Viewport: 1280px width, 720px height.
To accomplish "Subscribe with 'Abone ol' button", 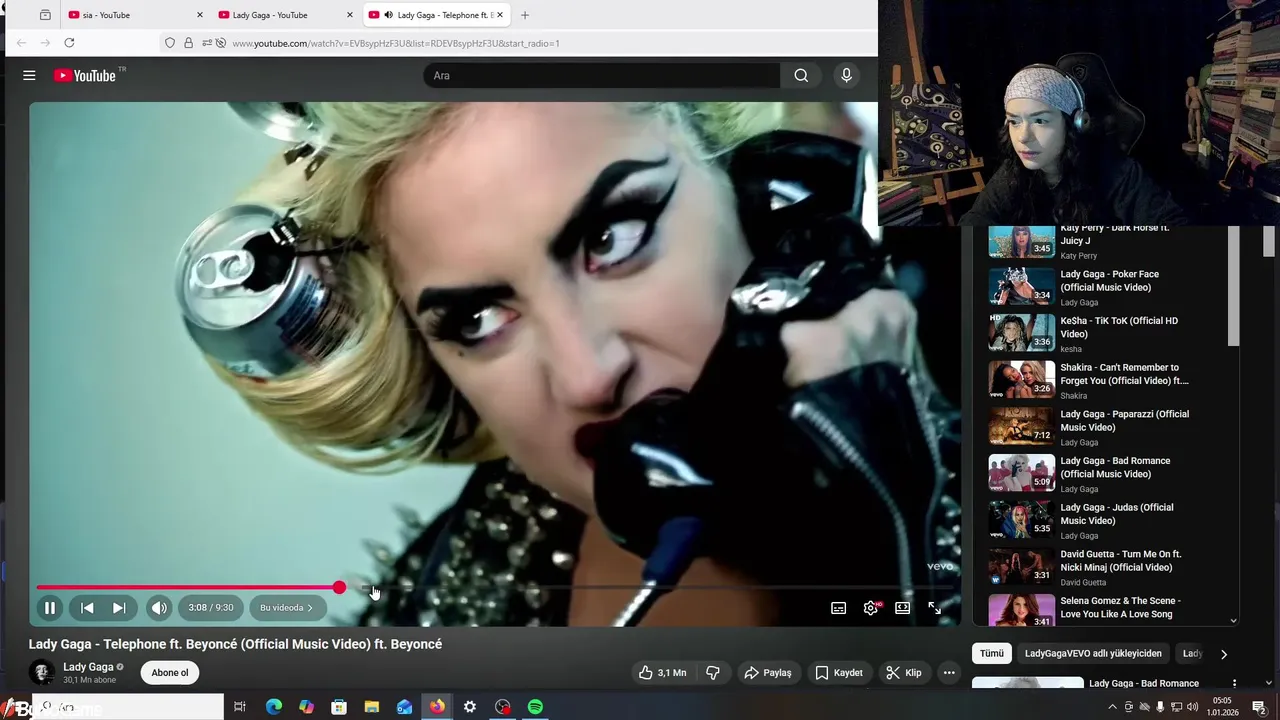I will 170,673.
